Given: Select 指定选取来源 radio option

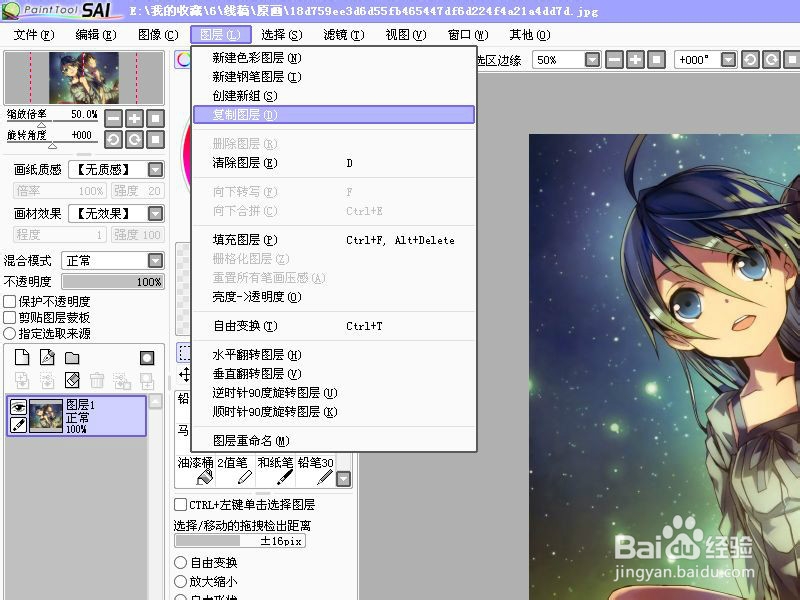Looking at the screenshot, I should [x=9, y=334].
